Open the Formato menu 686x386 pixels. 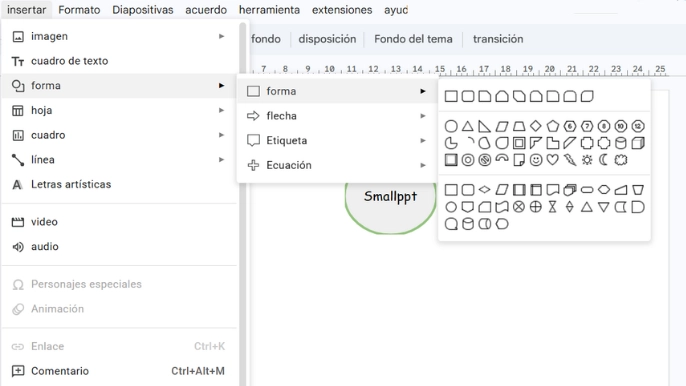pos(79,10)
